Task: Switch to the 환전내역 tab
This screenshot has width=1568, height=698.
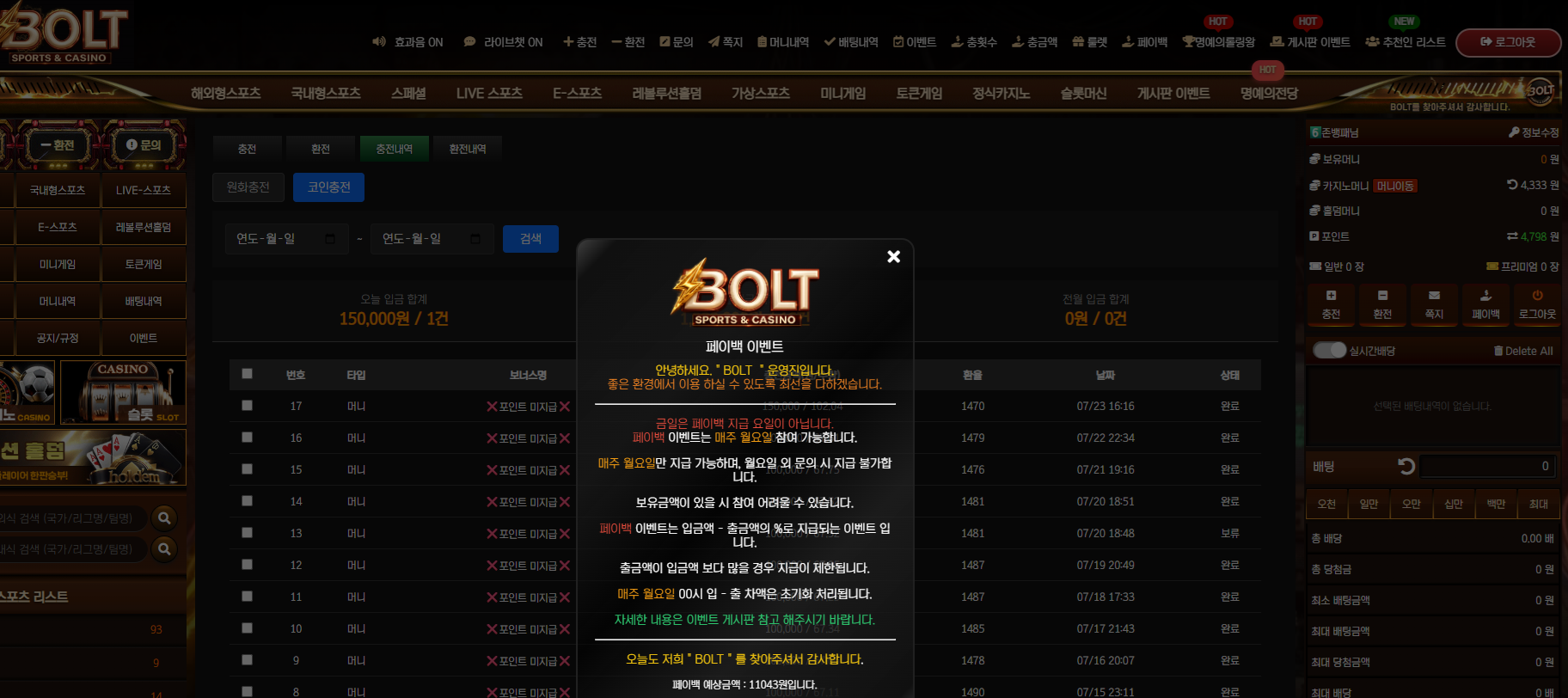Action: click(468, 149)
